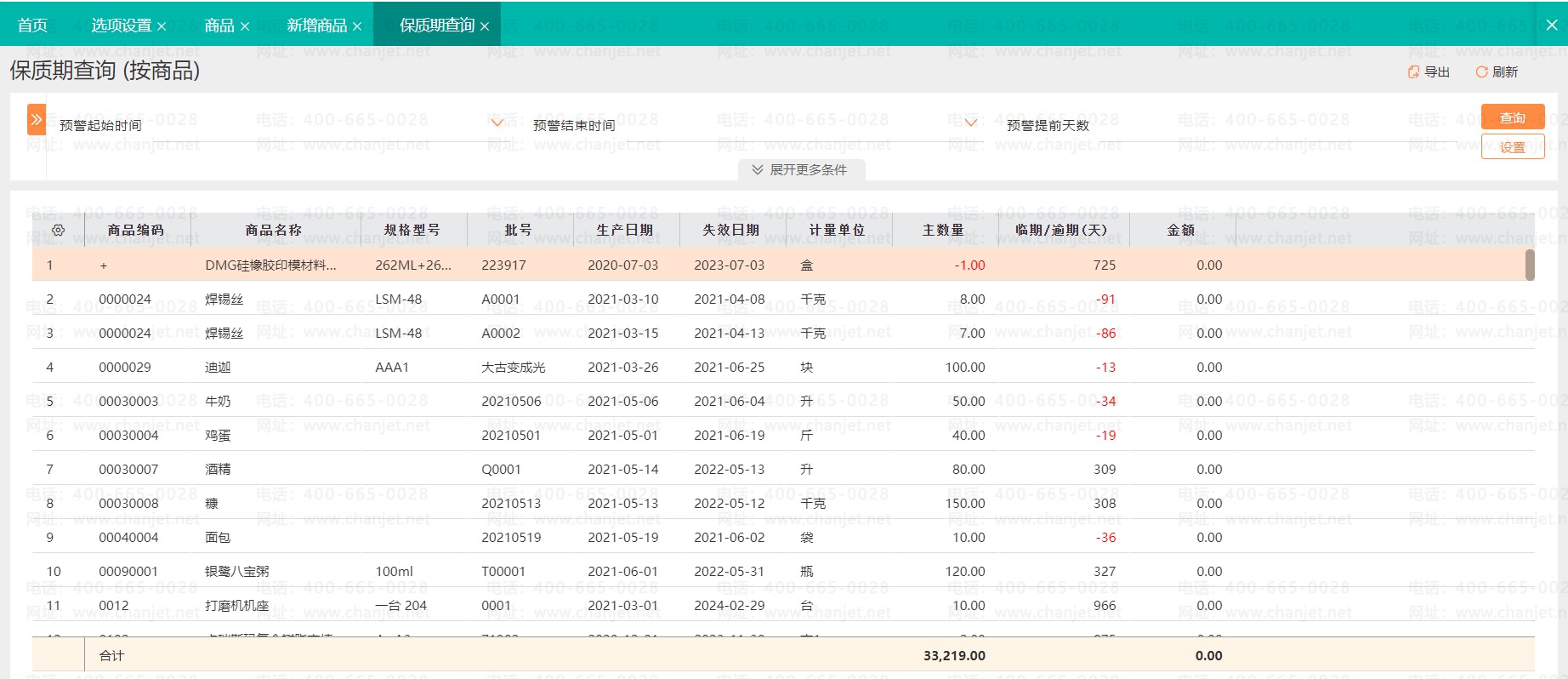Select the 打磨机机座 product name cell
This screenshot has height=679, width=1568.
click(237, 606)
